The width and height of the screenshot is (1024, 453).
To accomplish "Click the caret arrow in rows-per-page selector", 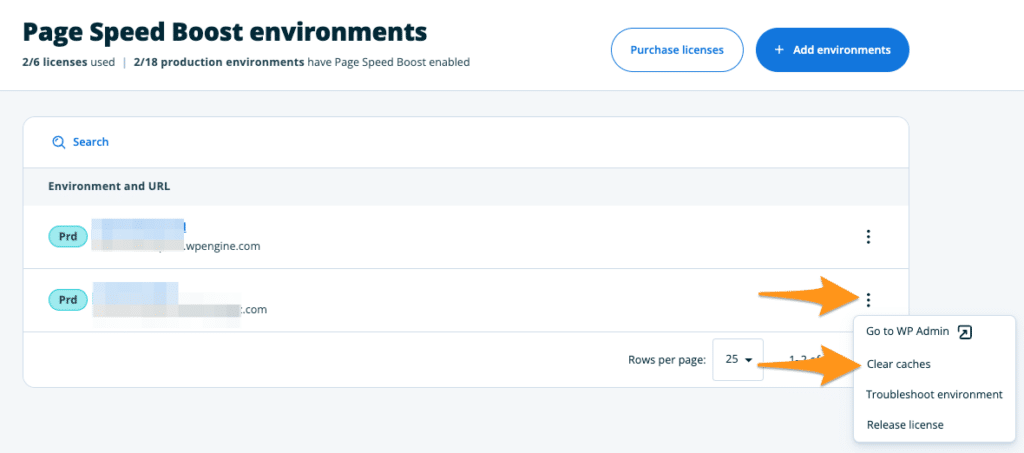I will click(748, 360).
